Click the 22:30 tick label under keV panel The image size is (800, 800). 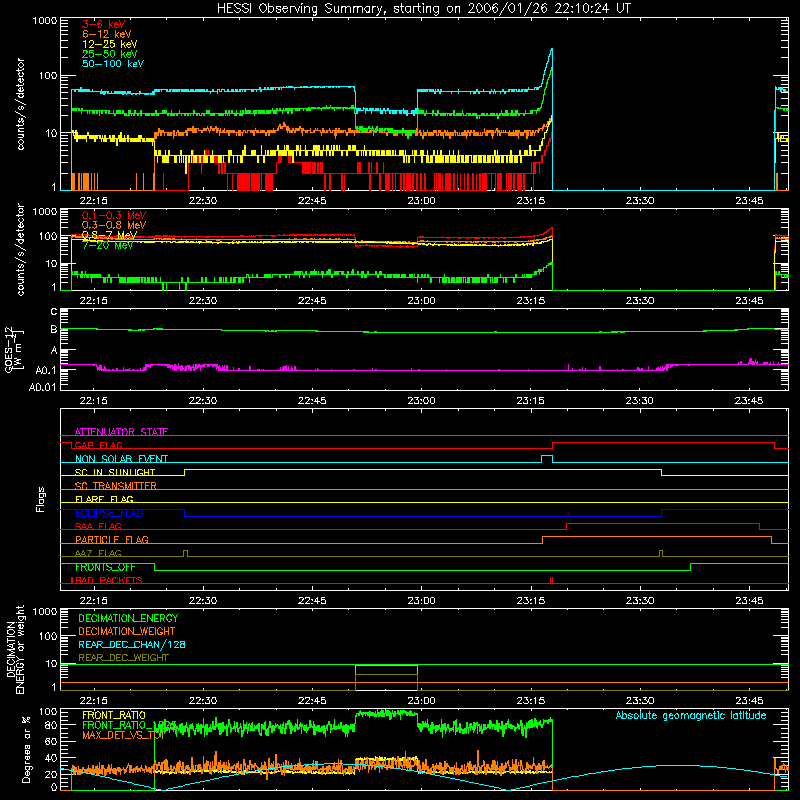203,201
